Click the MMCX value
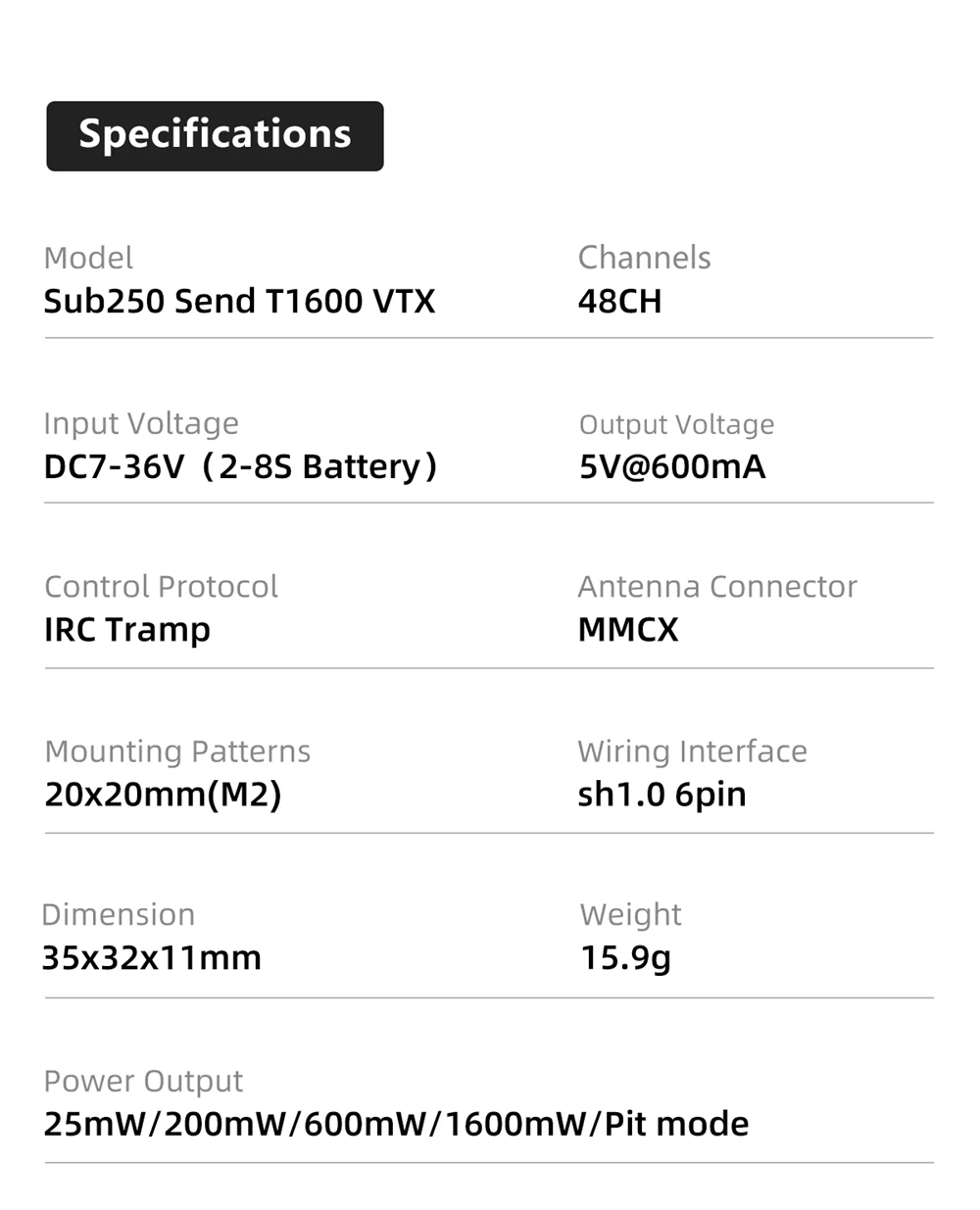The width and height of the screenshot is (980, 1210). 628,630
